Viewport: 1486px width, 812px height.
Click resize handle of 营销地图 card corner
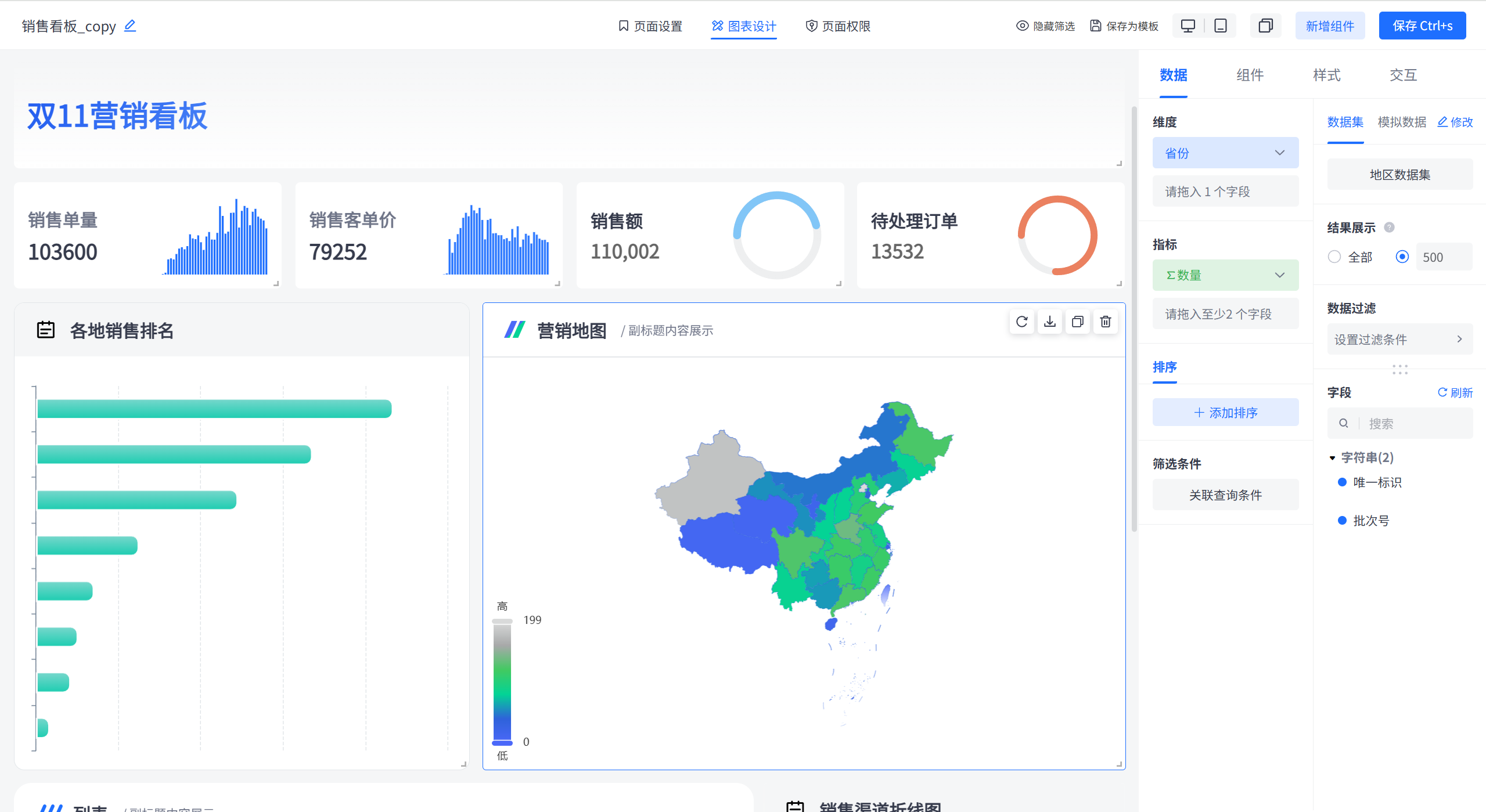tap(1119, 764)
